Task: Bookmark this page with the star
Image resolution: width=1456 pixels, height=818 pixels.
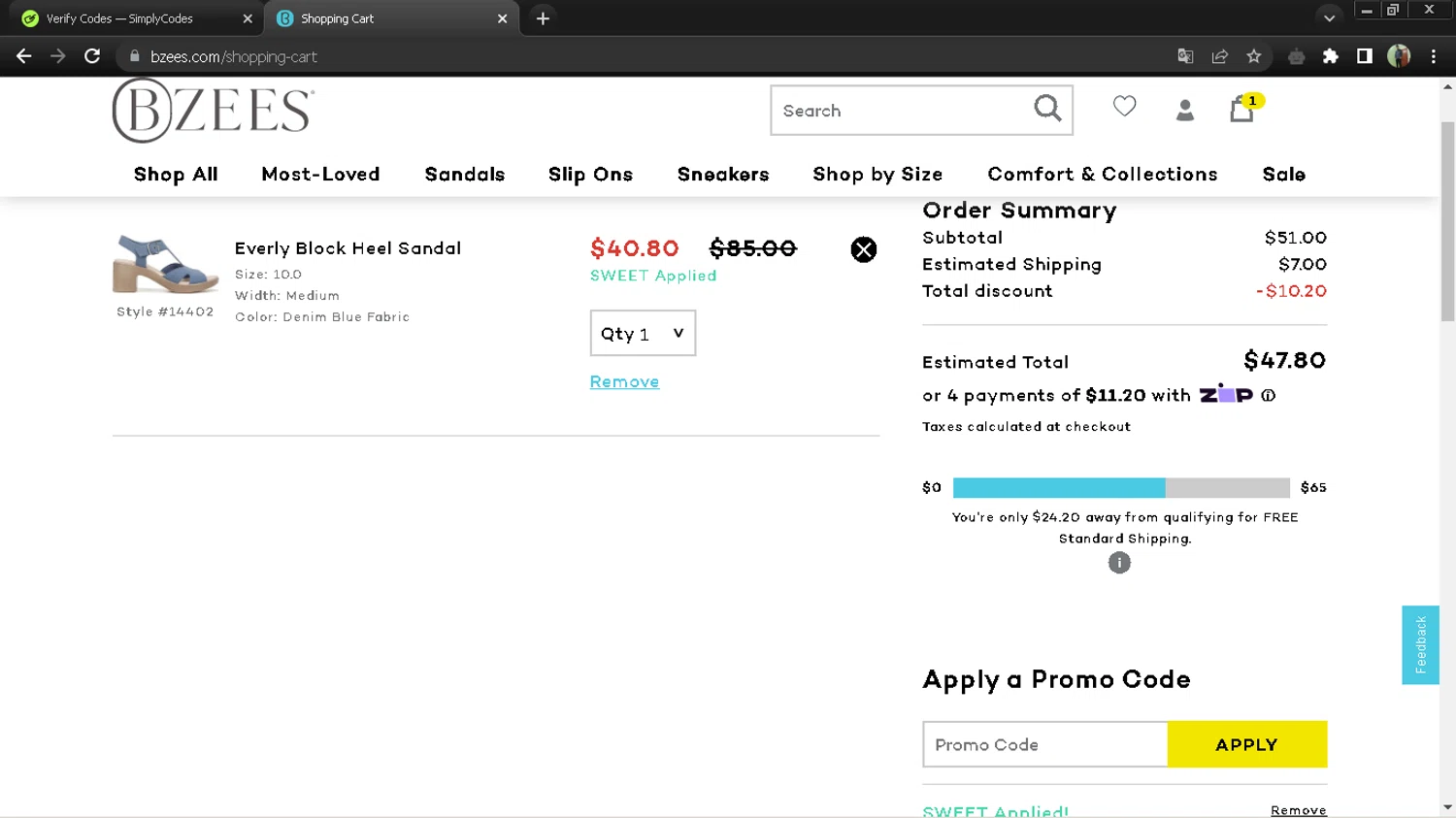Action: (1254, 56)
